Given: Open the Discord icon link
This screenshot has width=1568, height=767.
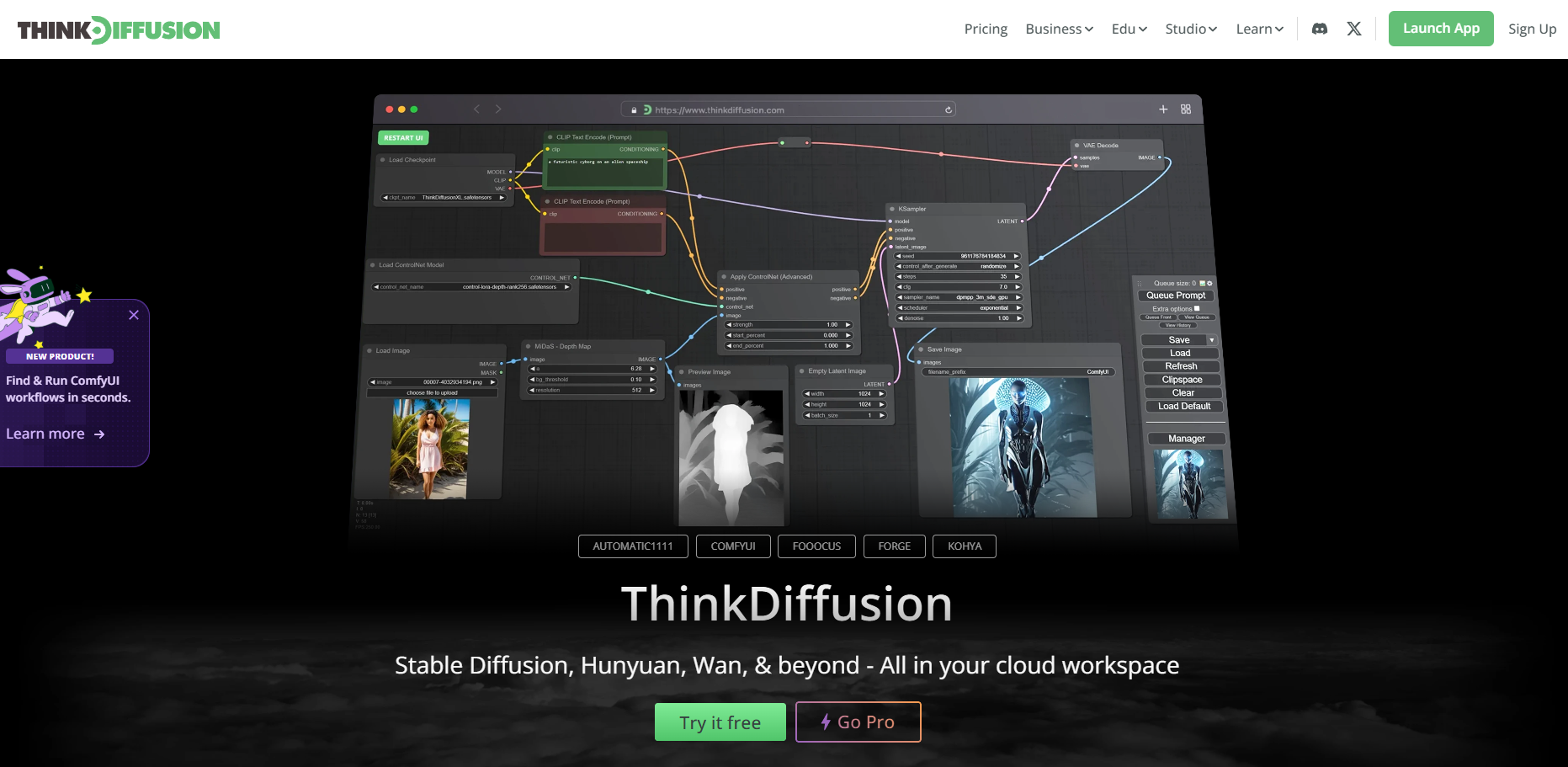Looking at the screenshot, I should click(1320, 29).
